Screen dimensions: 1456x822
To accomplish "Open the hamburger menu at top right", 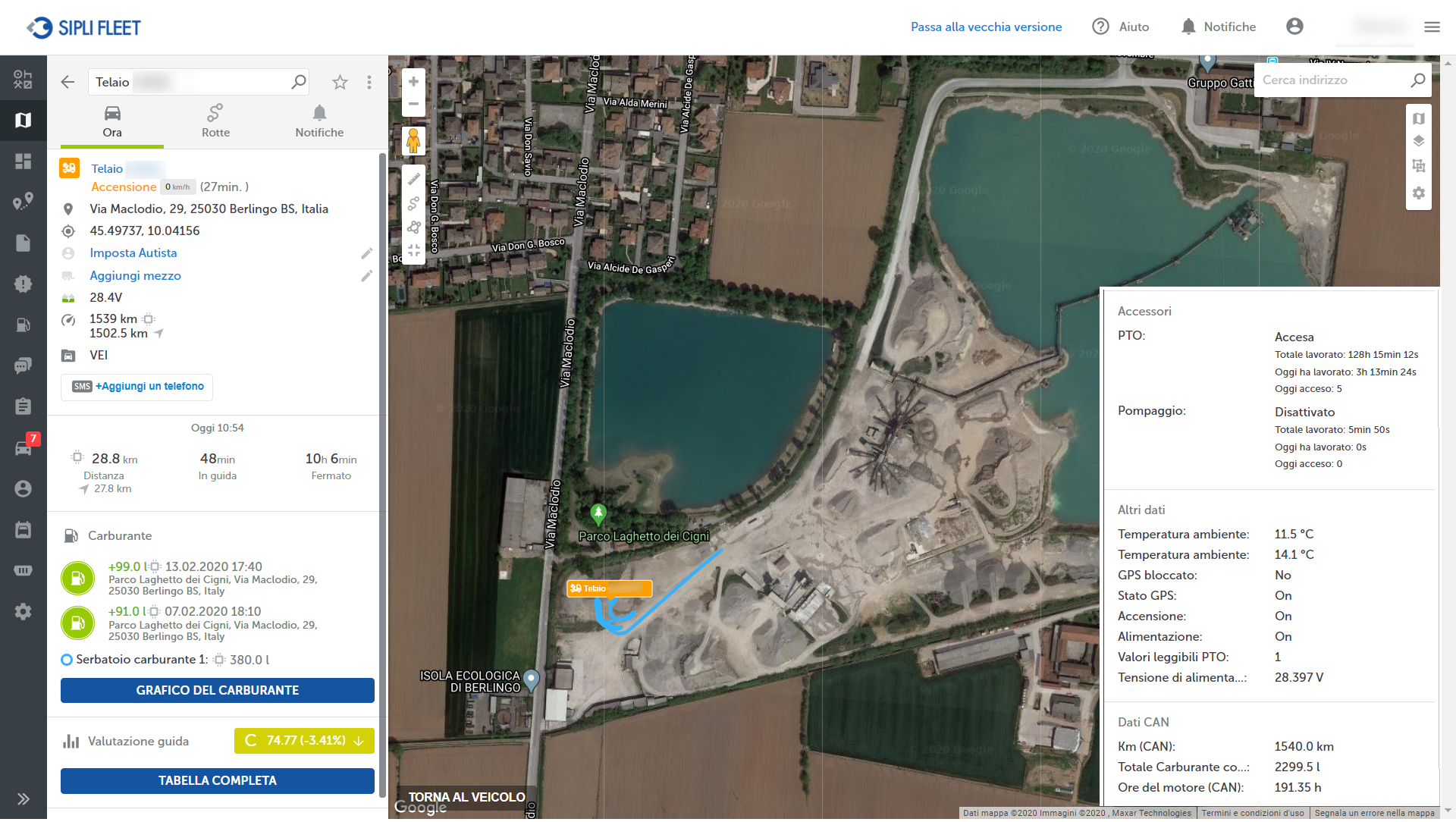I will [1432, 27].
